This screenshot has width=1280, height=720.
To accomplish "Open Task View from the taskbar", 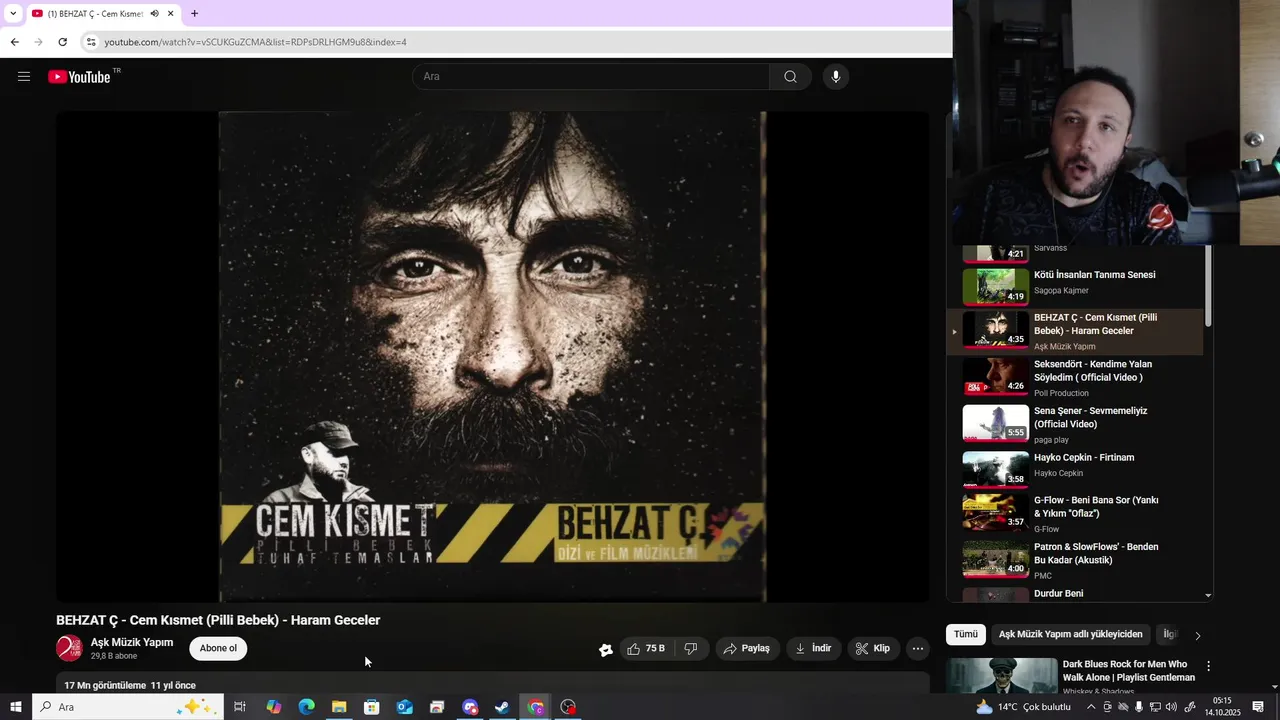I will 240,707.
